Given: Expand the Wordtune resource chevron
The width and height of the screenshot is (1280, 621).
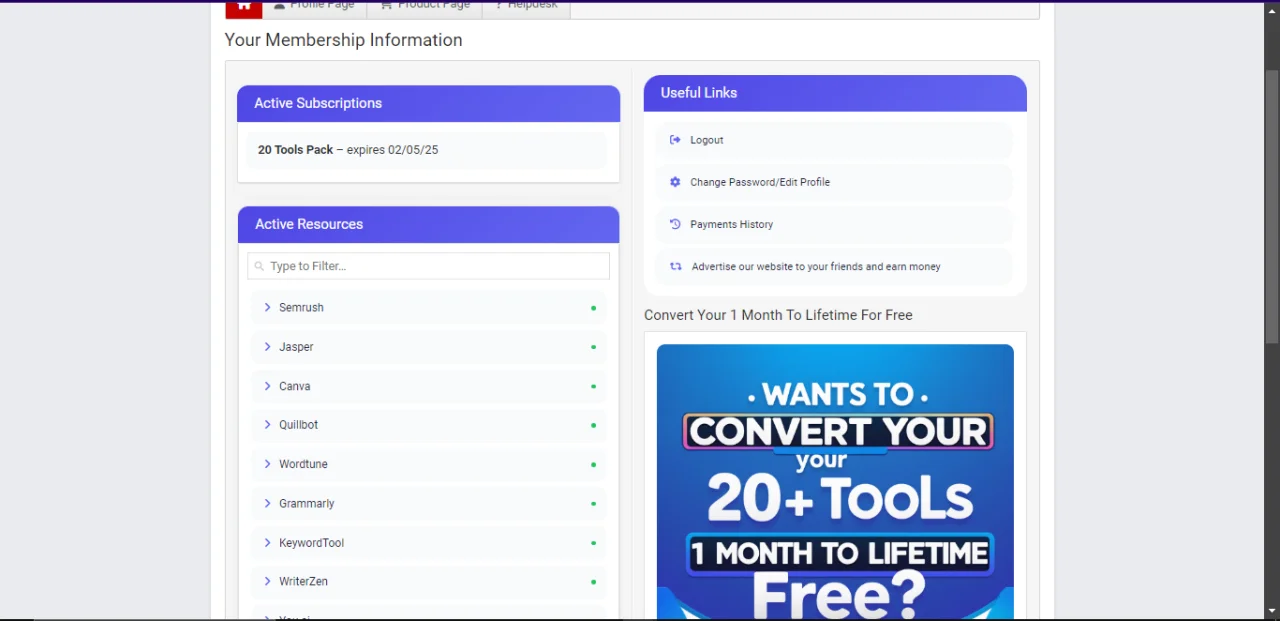Looking at the screenshot, I should coord(267,464).
